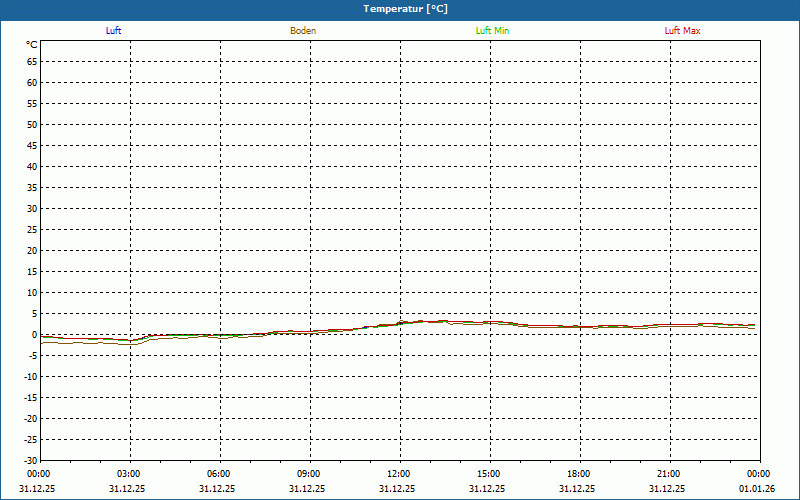This screenshot has width=800, height=500.
Task: Click the Boden legend label
Action: [303, 31]
